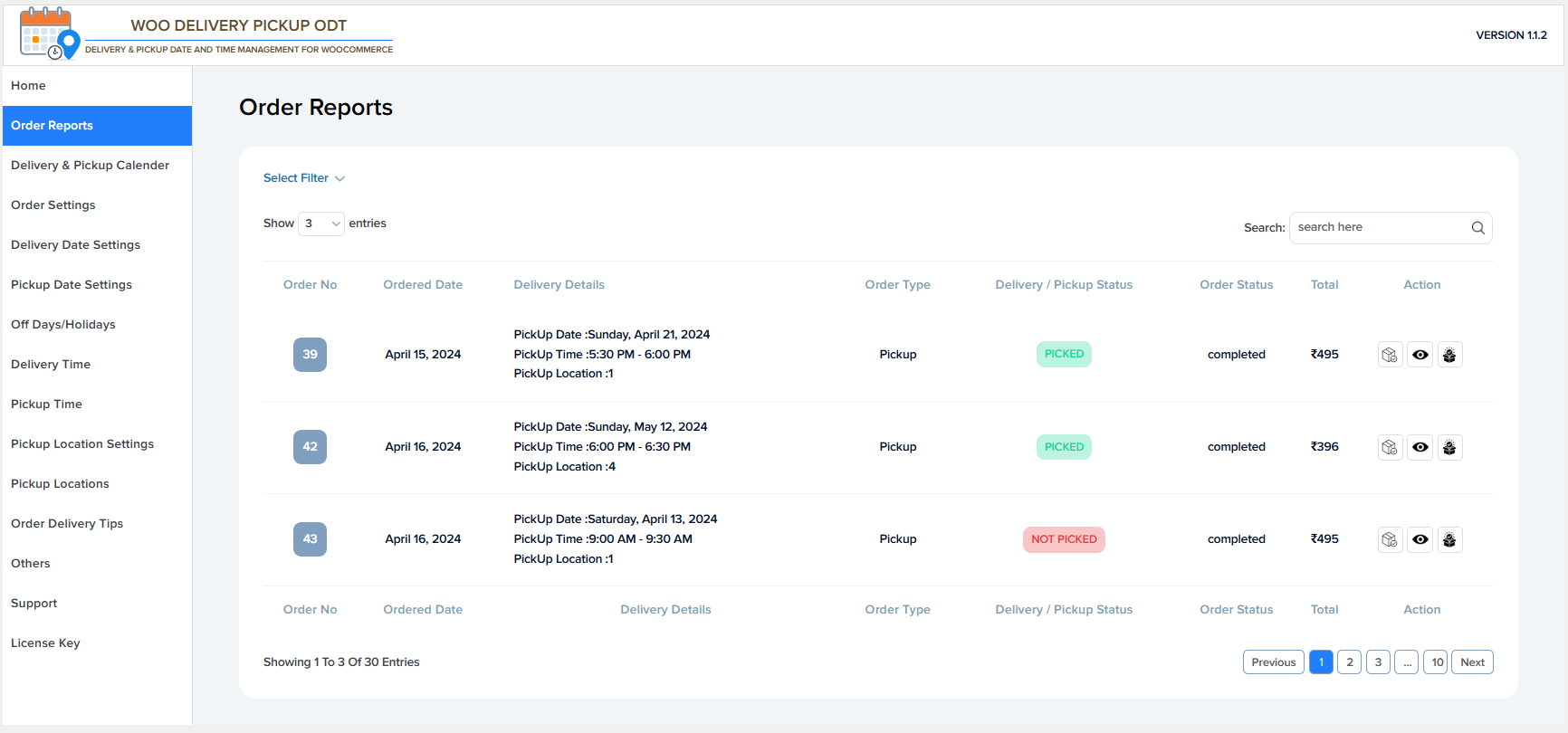The height and width of the screenshot is (733, 1568).
Task: View order 39 details via eye icon
Action: coord(1420,355)
